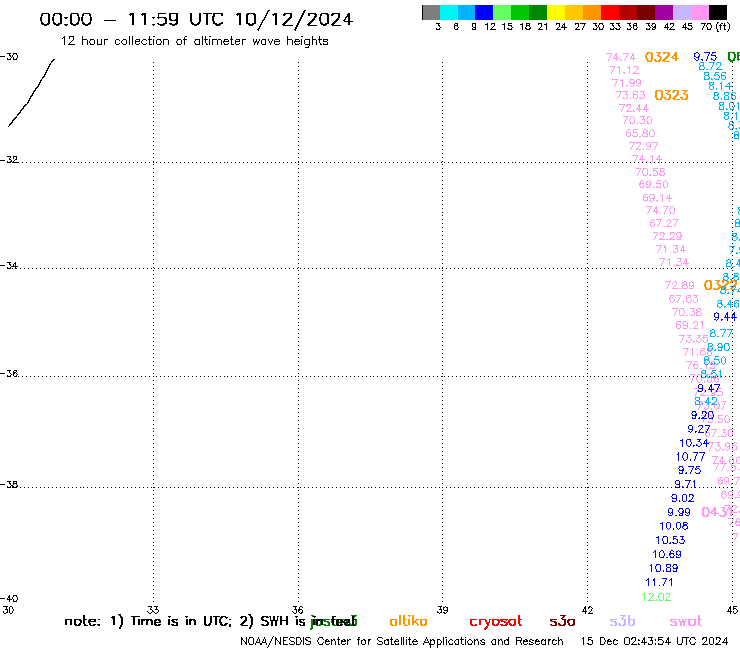
Task: Click the pink value 71.12
Action: (x=624, y=70)
